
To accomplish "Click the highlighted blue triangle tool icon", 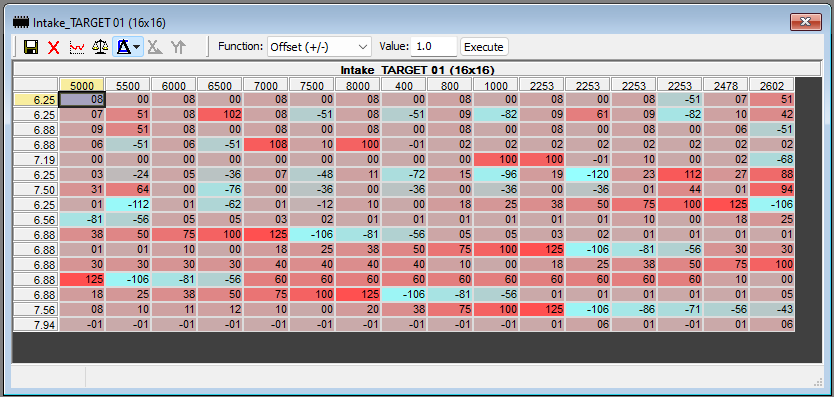I will (123, 47).
